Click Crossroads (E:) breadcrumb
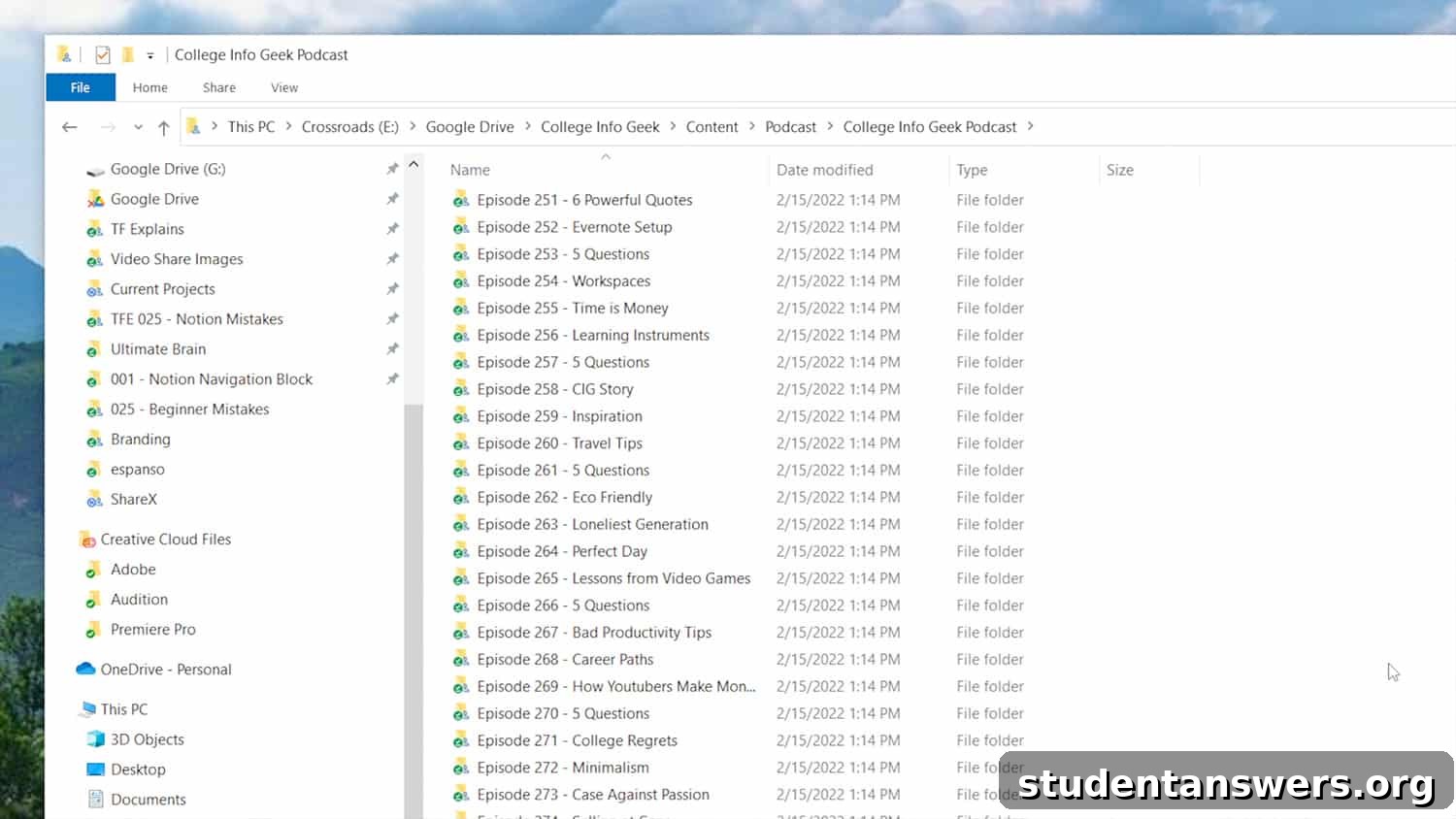 (350, 127)
